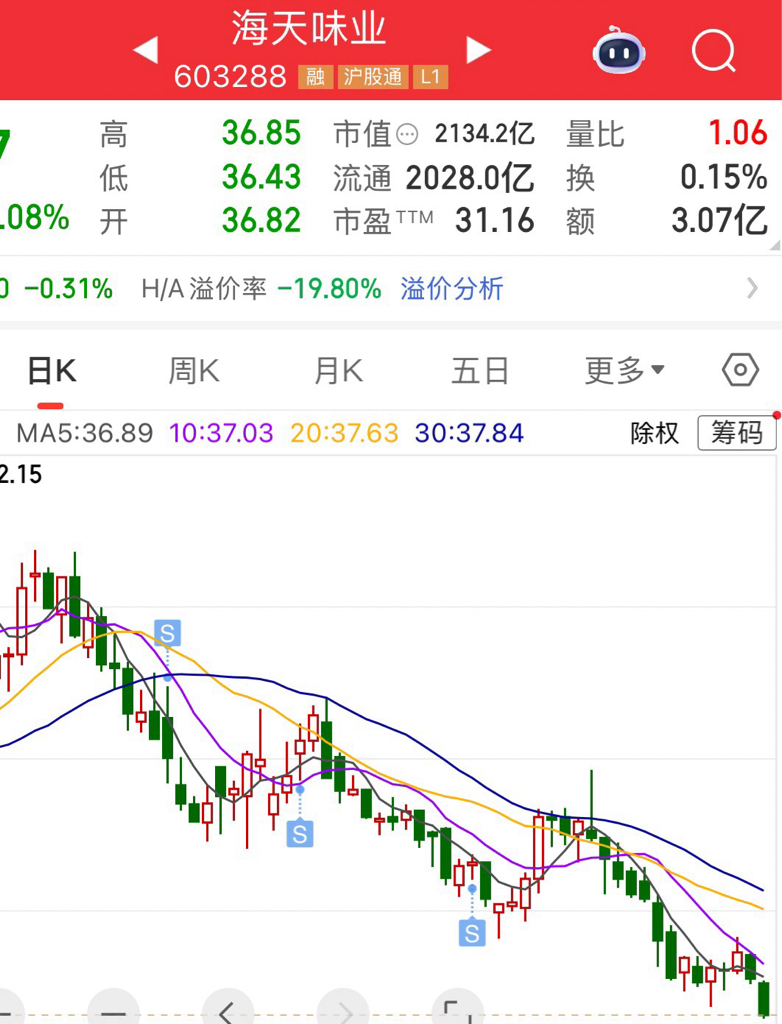The height and width of the screenshot is (1024, 782).
Task: Tap the turnover rate 0.15%
Action: pos(724,177)
